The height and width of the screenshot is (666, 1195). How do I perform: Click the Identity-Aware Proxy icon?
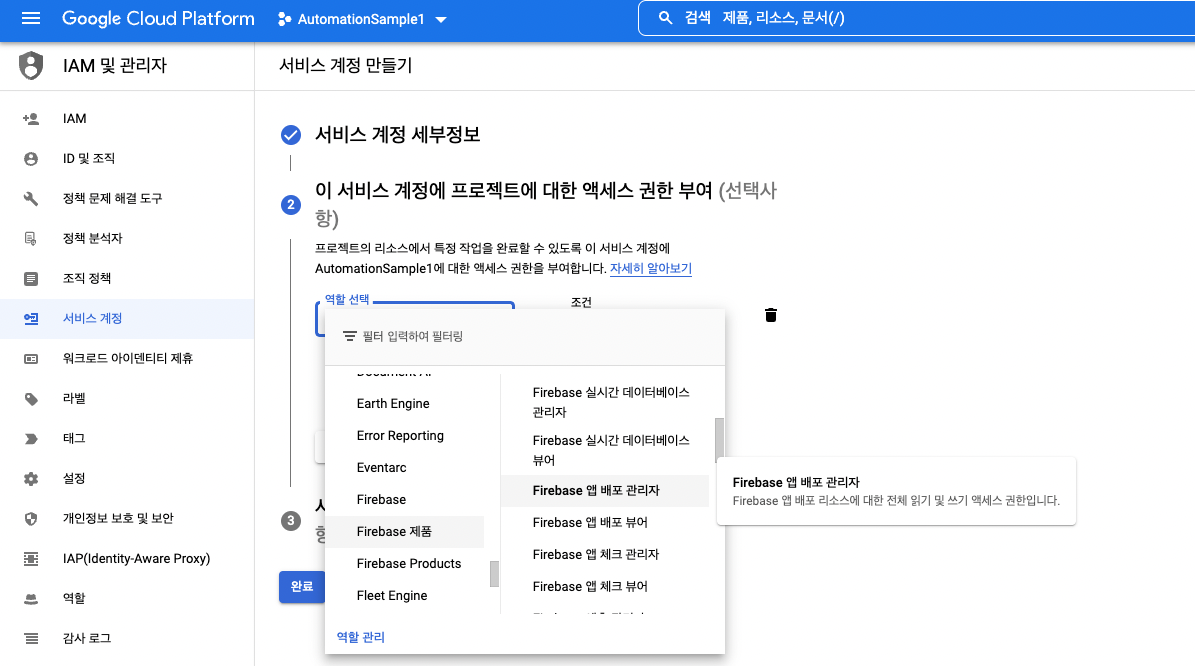[30, 559]
